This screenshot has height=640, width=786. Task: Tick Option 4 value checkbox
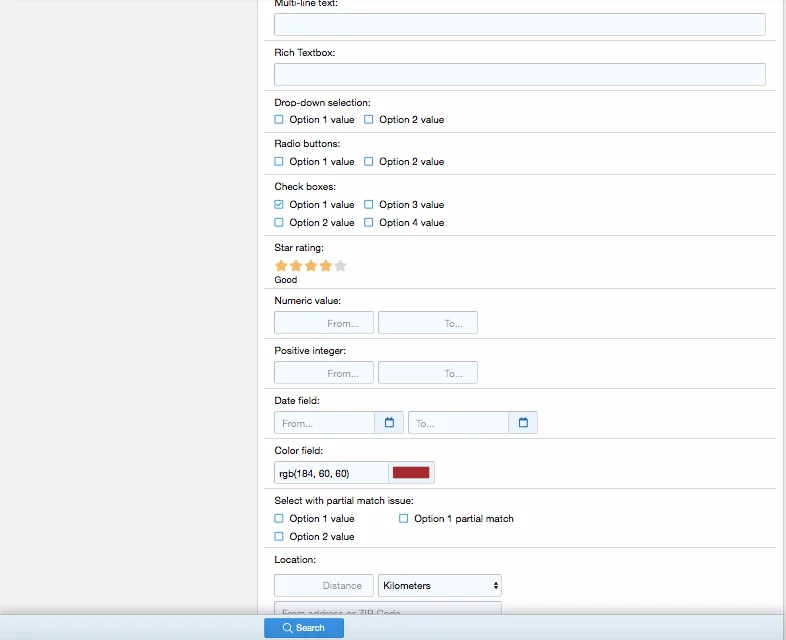[x=369, y=222]
